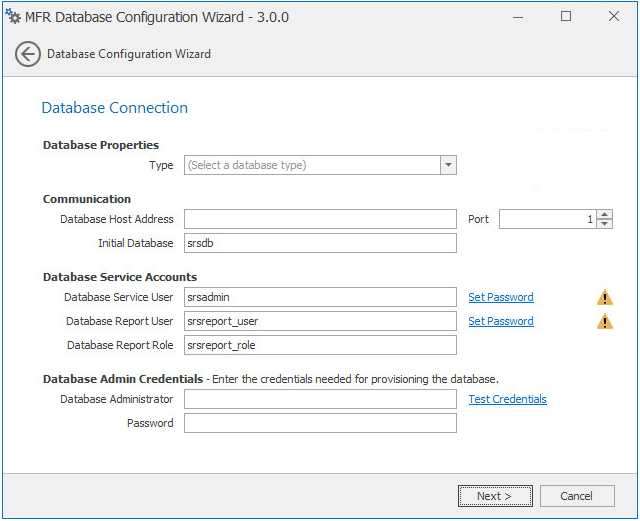
Task: Set Password for Database Service User
Action: pos(501,297)
